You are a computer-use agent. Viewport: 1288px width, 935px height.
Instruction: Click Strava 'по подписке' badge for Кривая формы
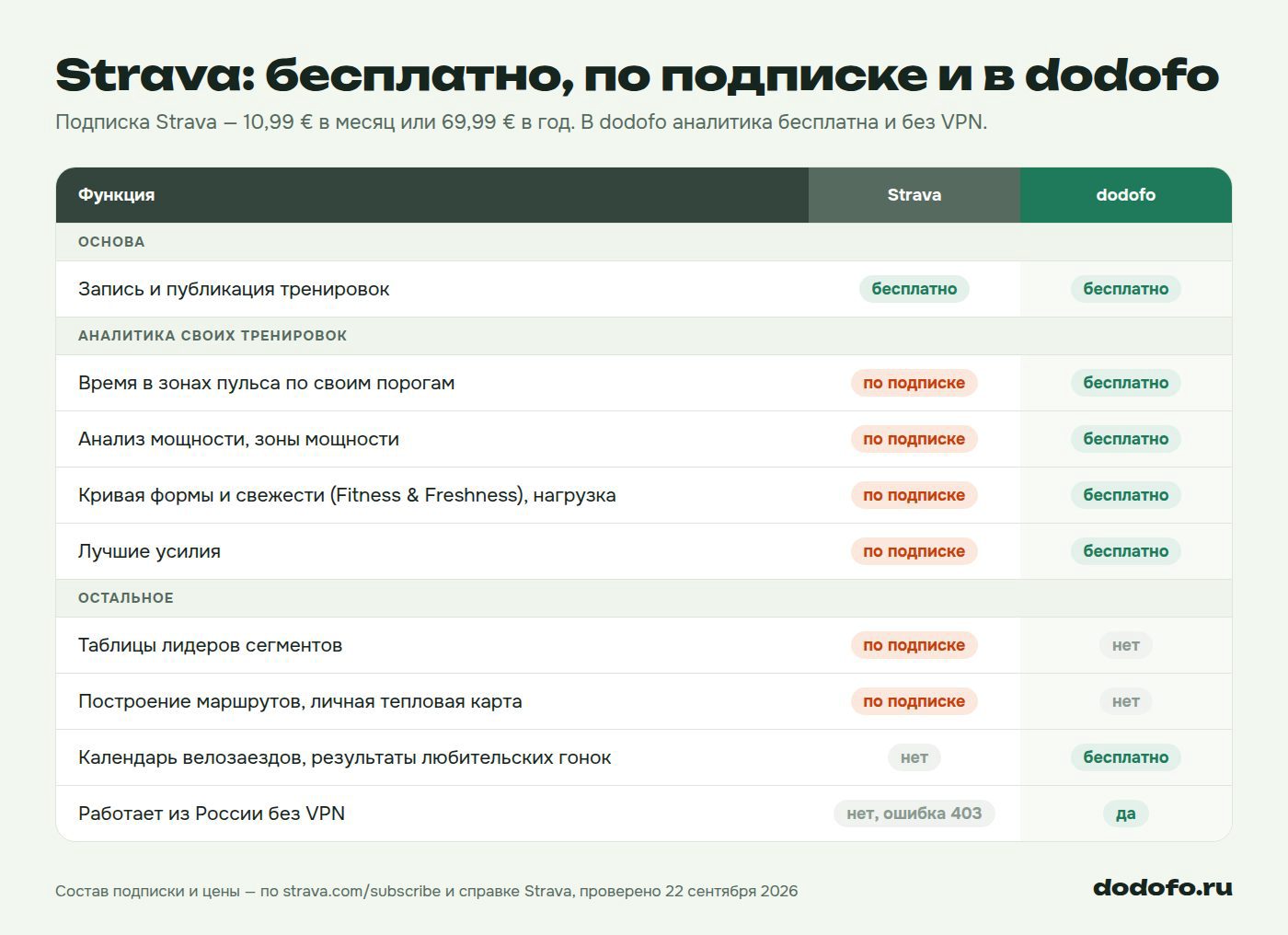point(914,495)
